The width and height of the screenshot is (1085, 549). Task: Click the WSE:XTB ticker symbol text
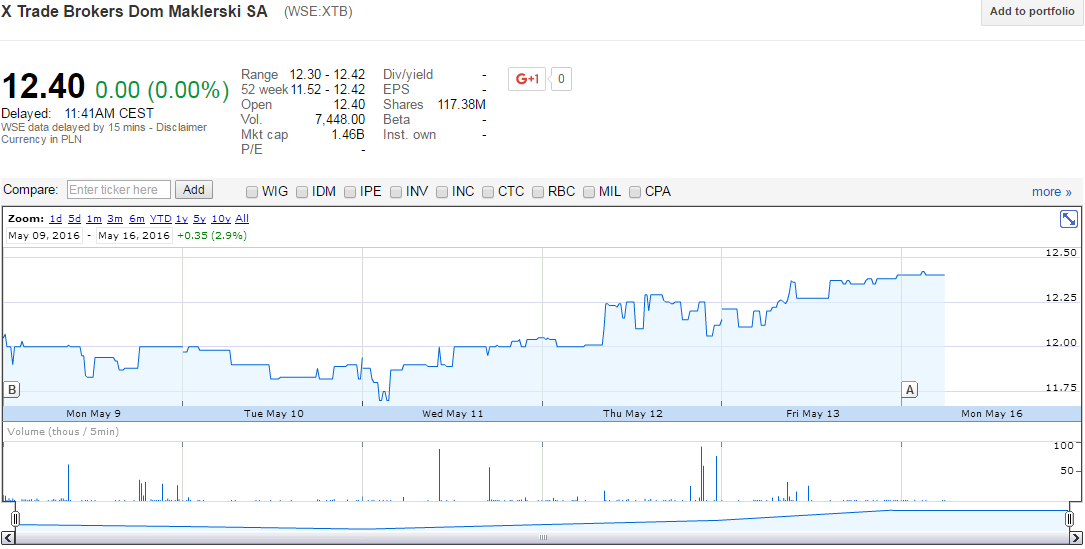point(318,12)
